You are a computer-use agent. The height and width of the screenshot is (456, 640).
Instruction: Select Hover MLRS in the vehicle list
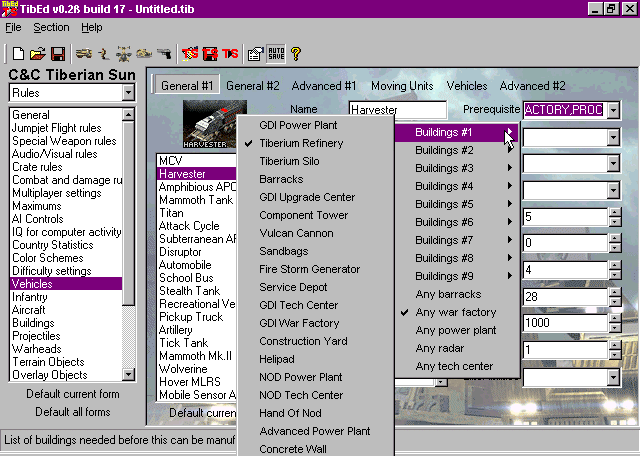[x=196, y=382]
